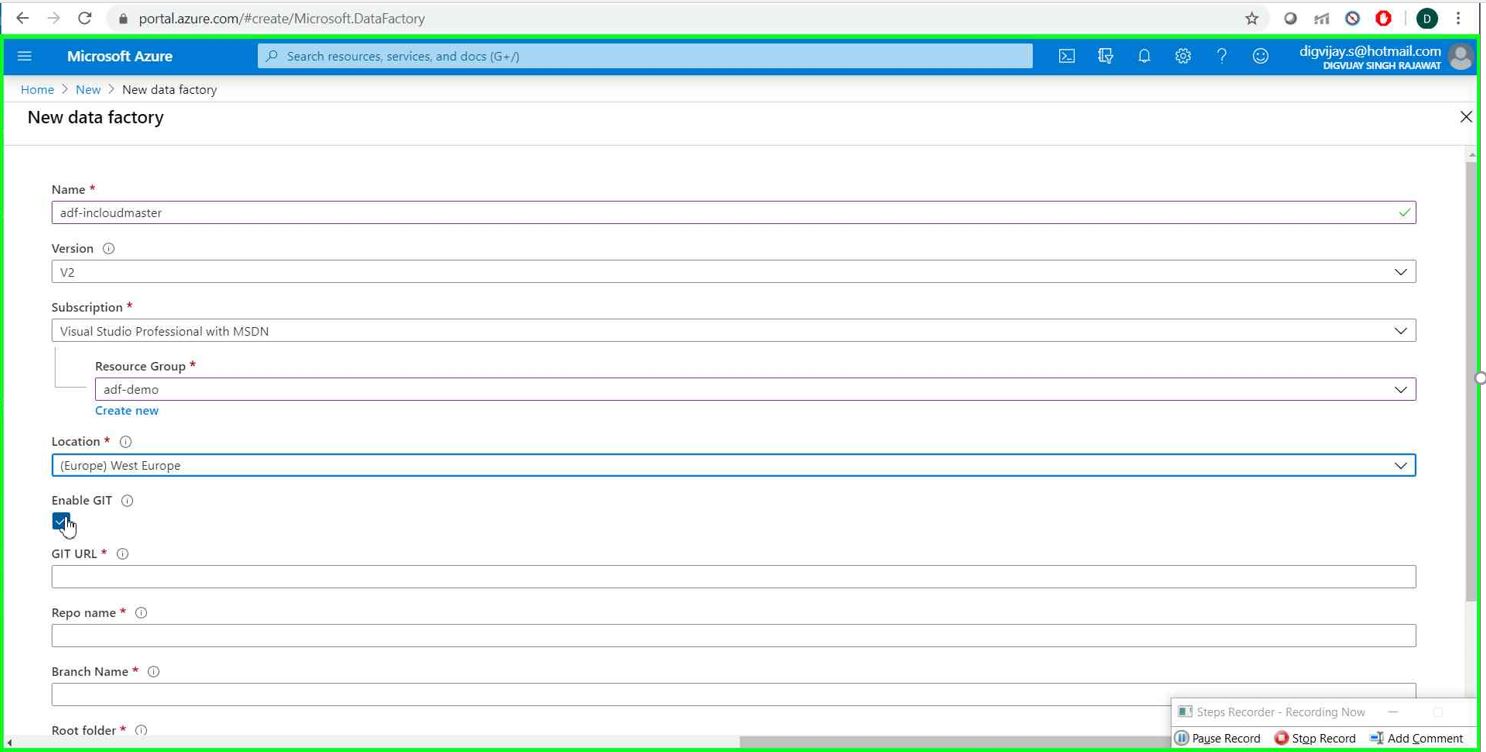1486x752 pixels.
Task: Go forward in the browser
Action: (x=53, y=18)
